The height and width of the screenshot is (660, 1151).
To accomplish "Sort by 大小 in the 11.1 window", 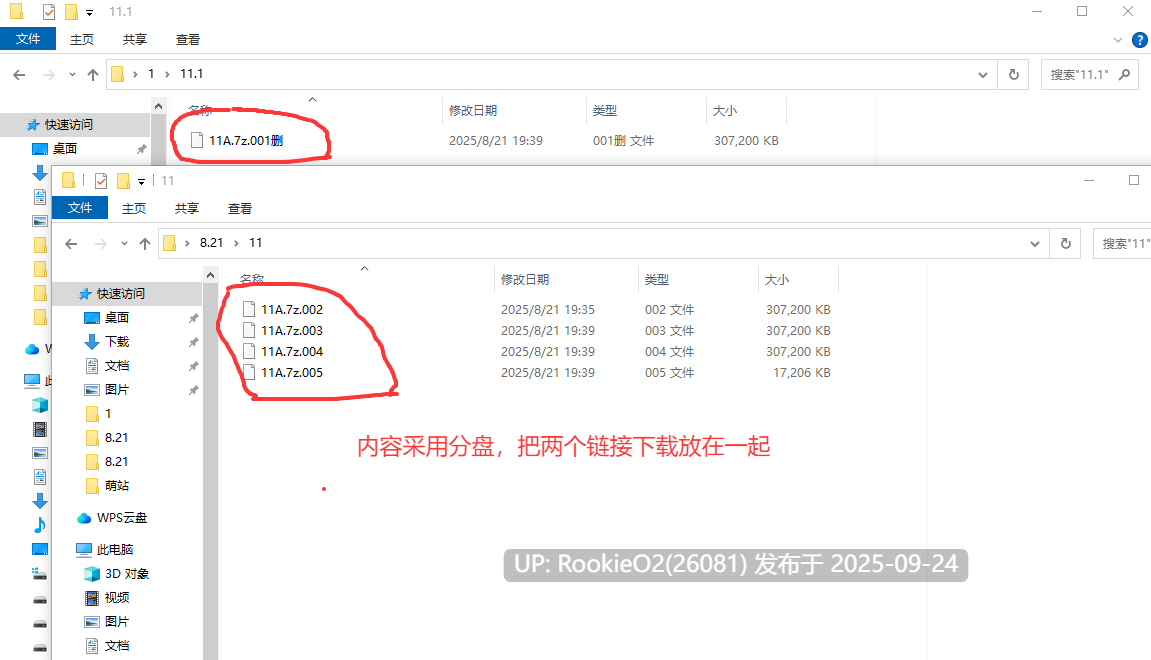I will point(725,111).
